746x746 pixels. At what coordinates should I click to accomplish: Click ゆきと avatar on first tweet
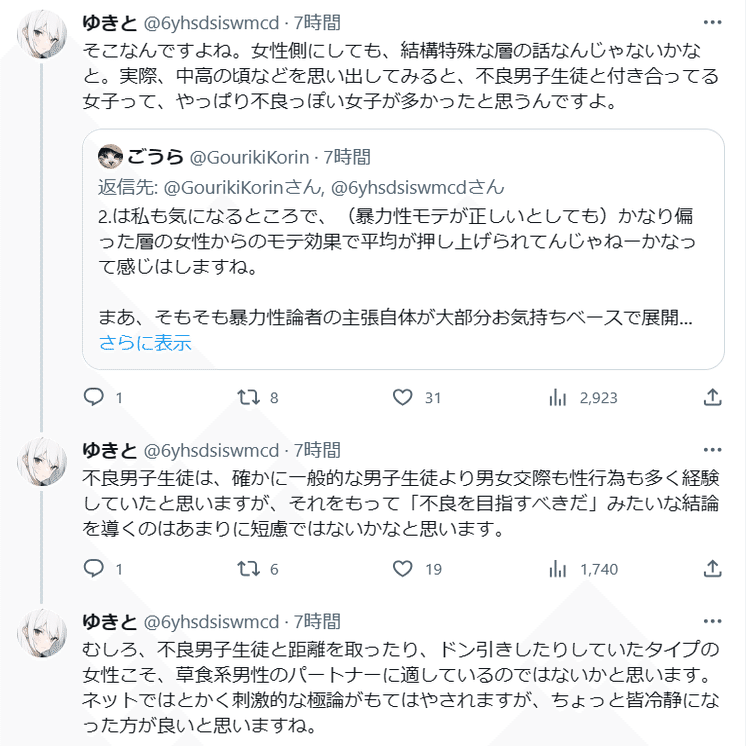[43, 39]
